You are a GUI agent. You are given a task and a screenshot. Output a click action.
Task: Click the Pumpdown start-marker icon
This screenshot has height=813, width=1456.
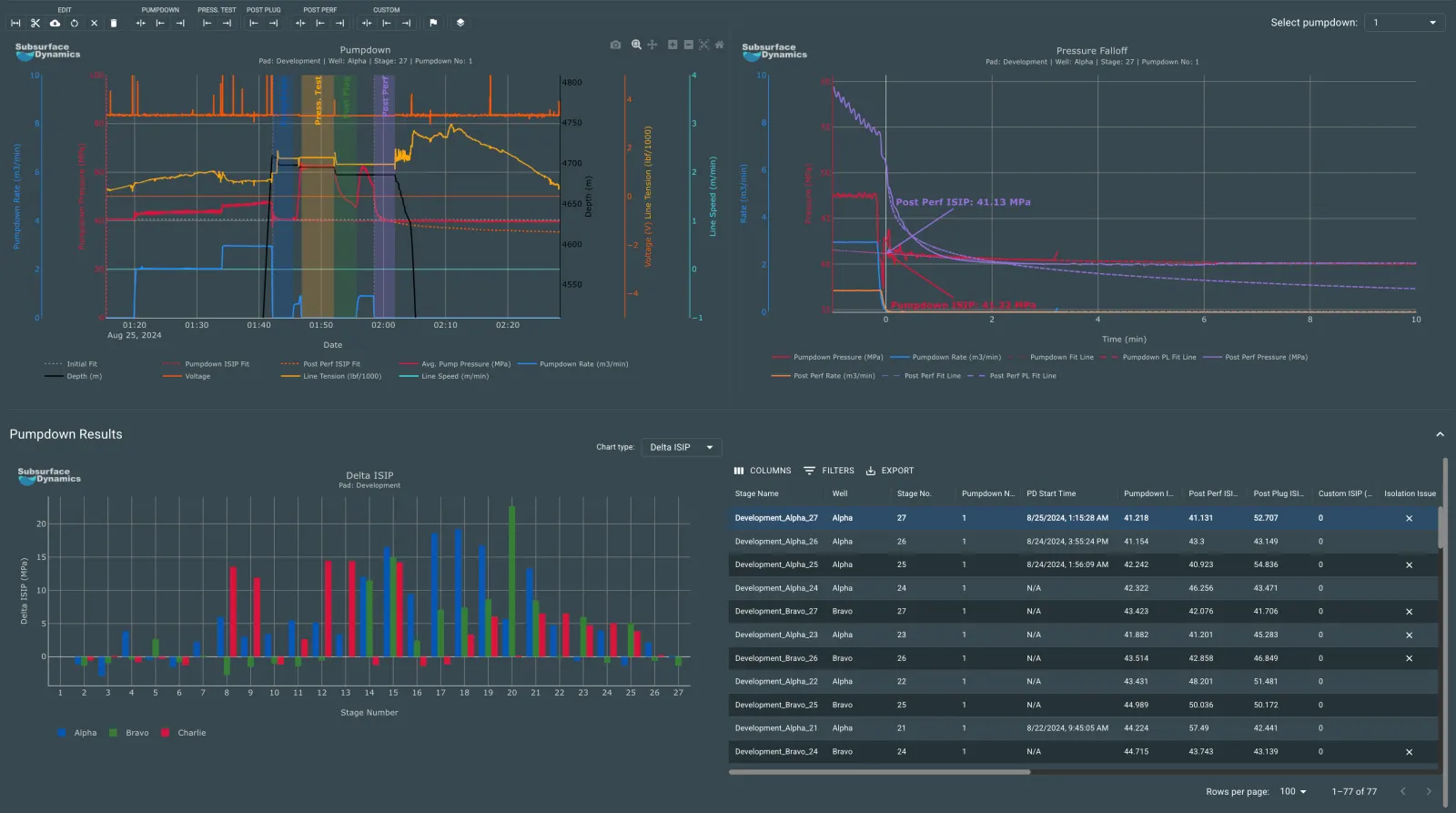click(160, 23)
